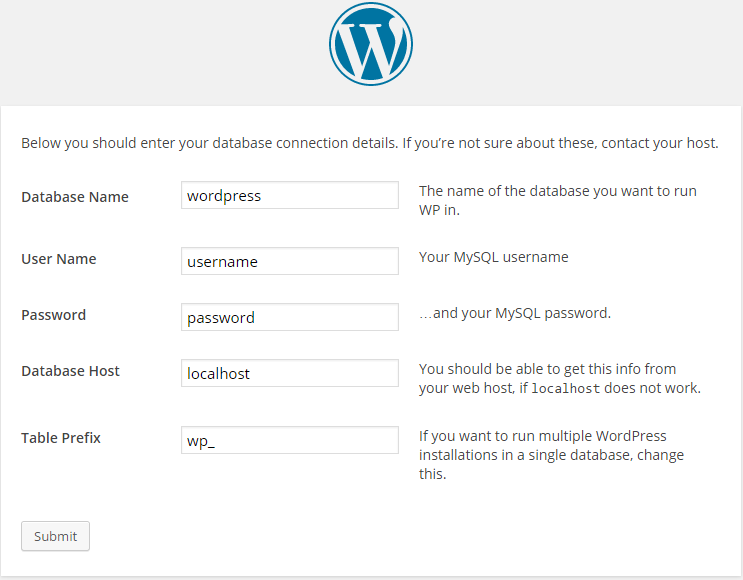Viewport: 743px width, 580px height.
Task: Click the "Table Prefix" field label
Action: click(x=61, y=438)
